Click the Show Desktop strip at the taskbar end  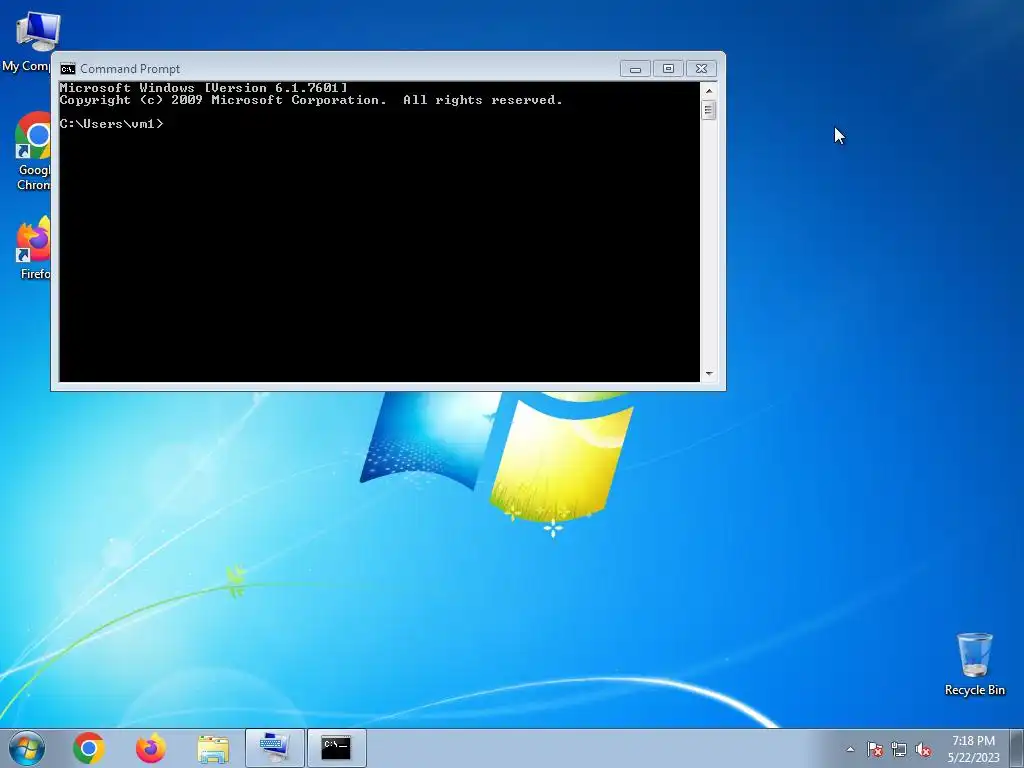(x=1017, y=748)
